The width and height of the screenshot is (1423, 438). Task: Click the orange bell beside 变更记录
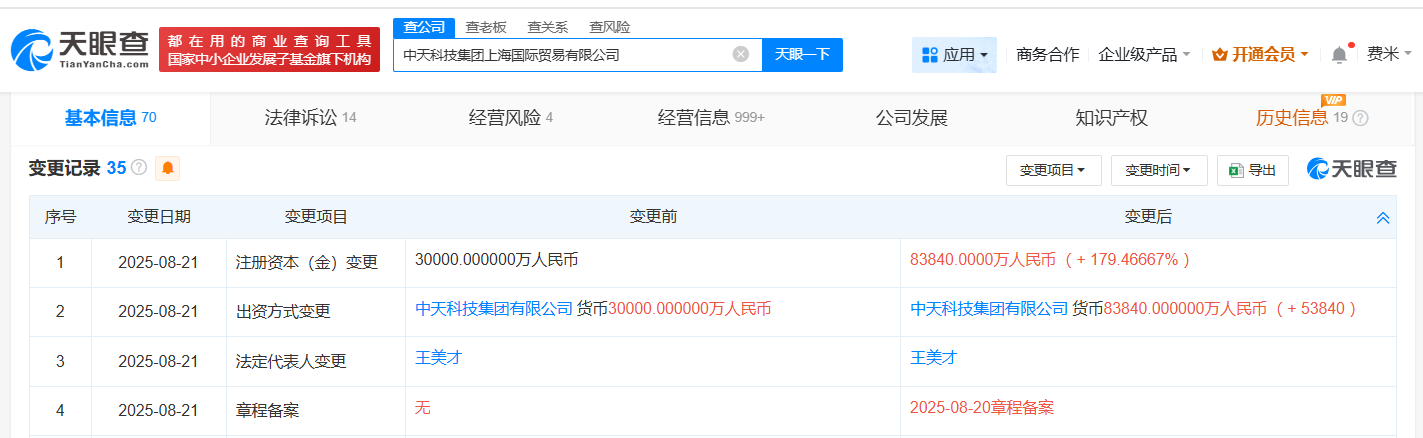pyautogui.click(x=168, y=168)
